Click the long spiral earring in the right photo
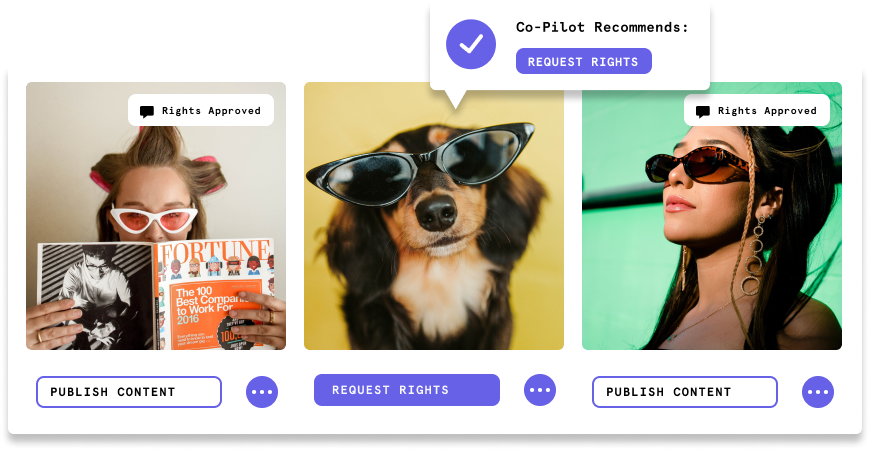Screen dimensions: 870x450 [756, 255]
